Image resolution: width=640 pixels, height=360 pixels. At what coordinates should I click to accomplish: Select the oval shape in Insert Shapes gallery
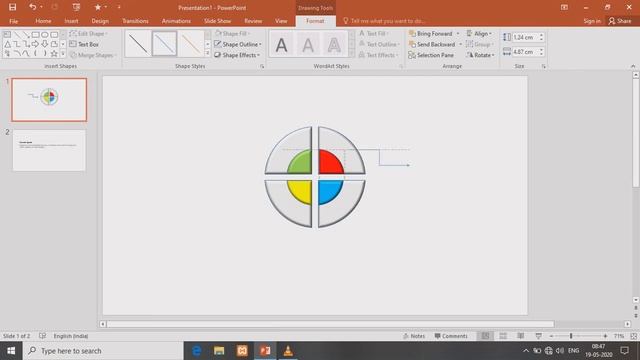(45, 35)
